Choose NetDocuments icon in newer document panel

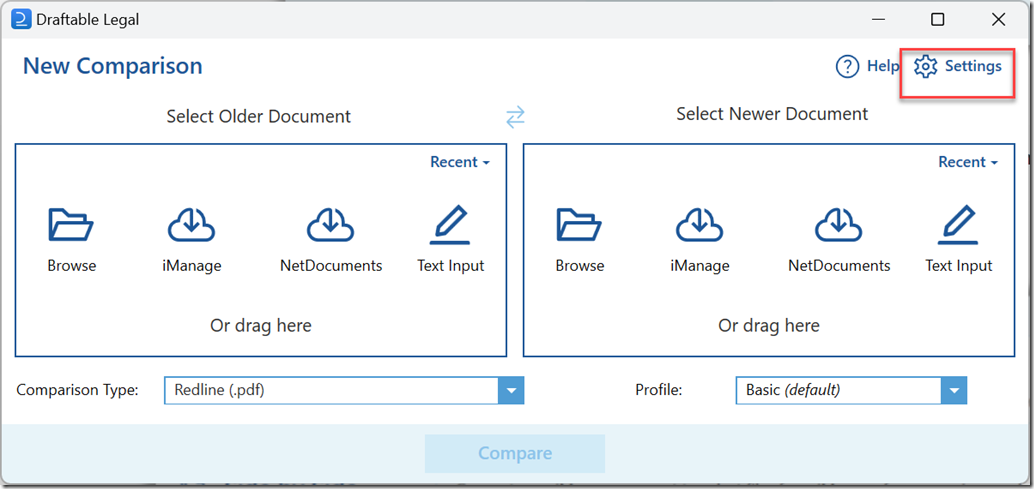839,226
